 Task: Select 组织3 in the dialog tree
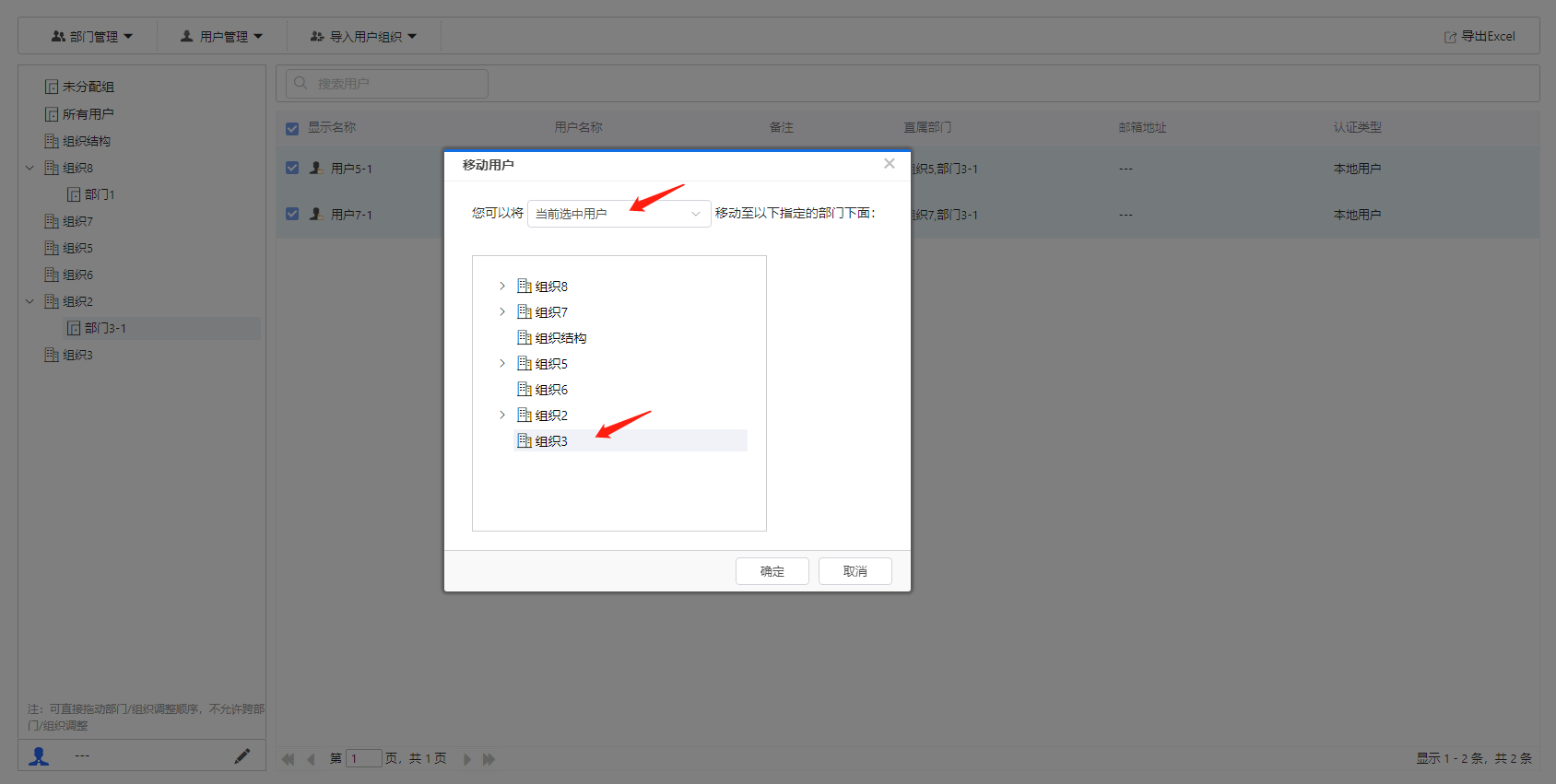[551, 441]
